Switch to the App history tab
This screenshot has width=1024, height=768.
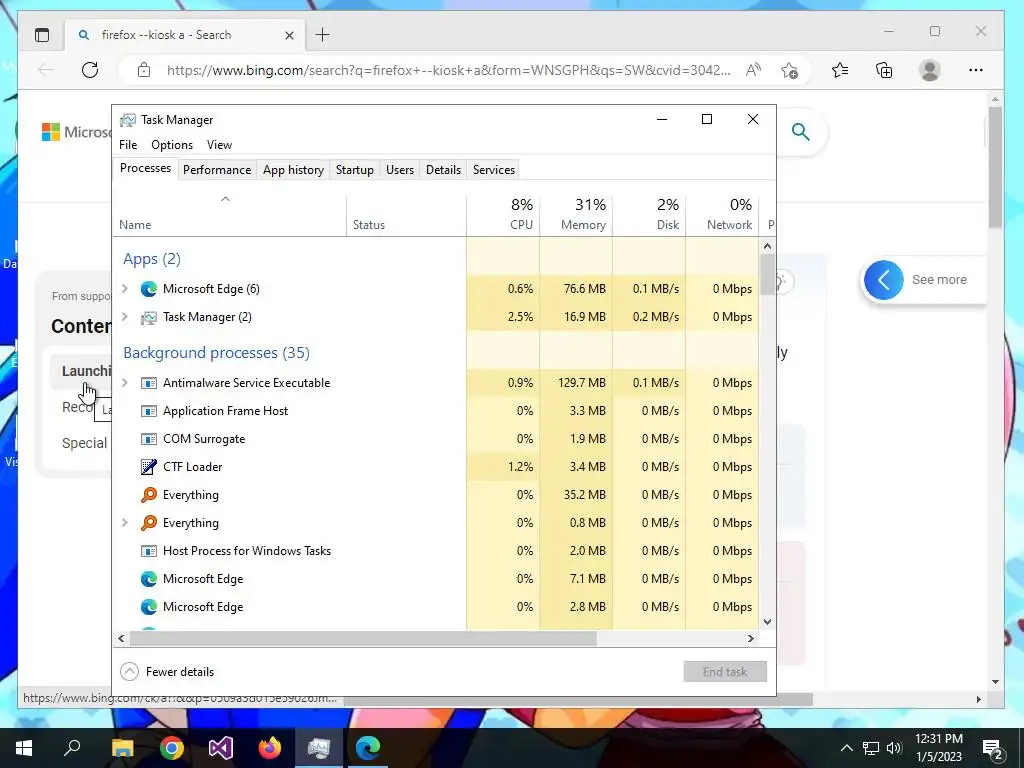(293, 170)
